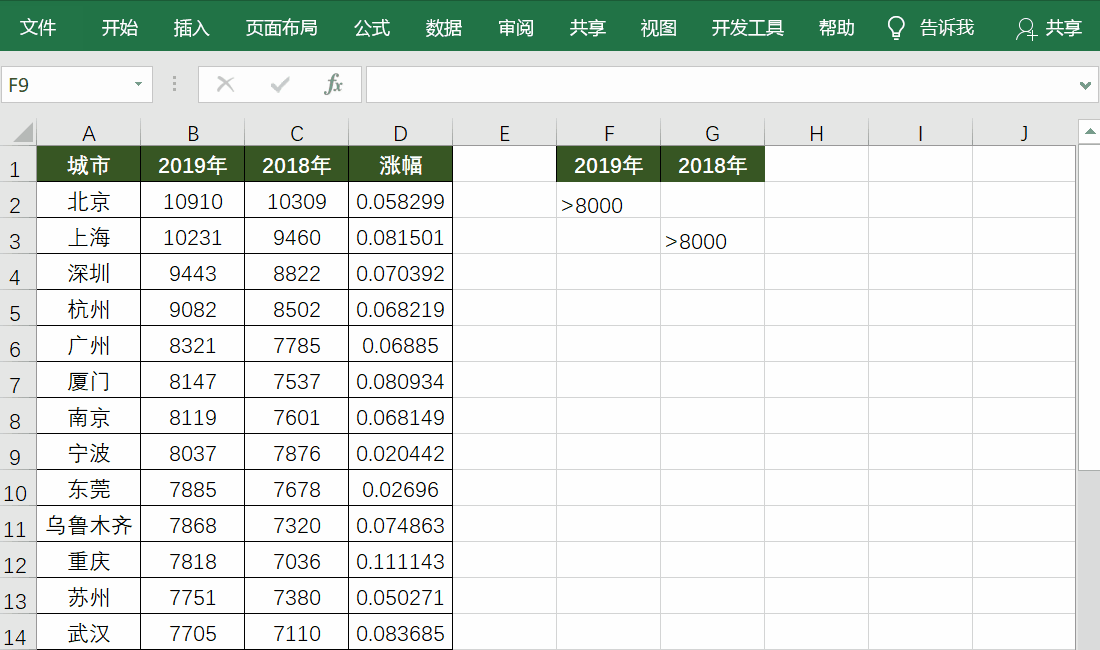This screenshot has width=1100, height=650.
Task: Open the name box dropdown arrow
Action: point(138,85)
